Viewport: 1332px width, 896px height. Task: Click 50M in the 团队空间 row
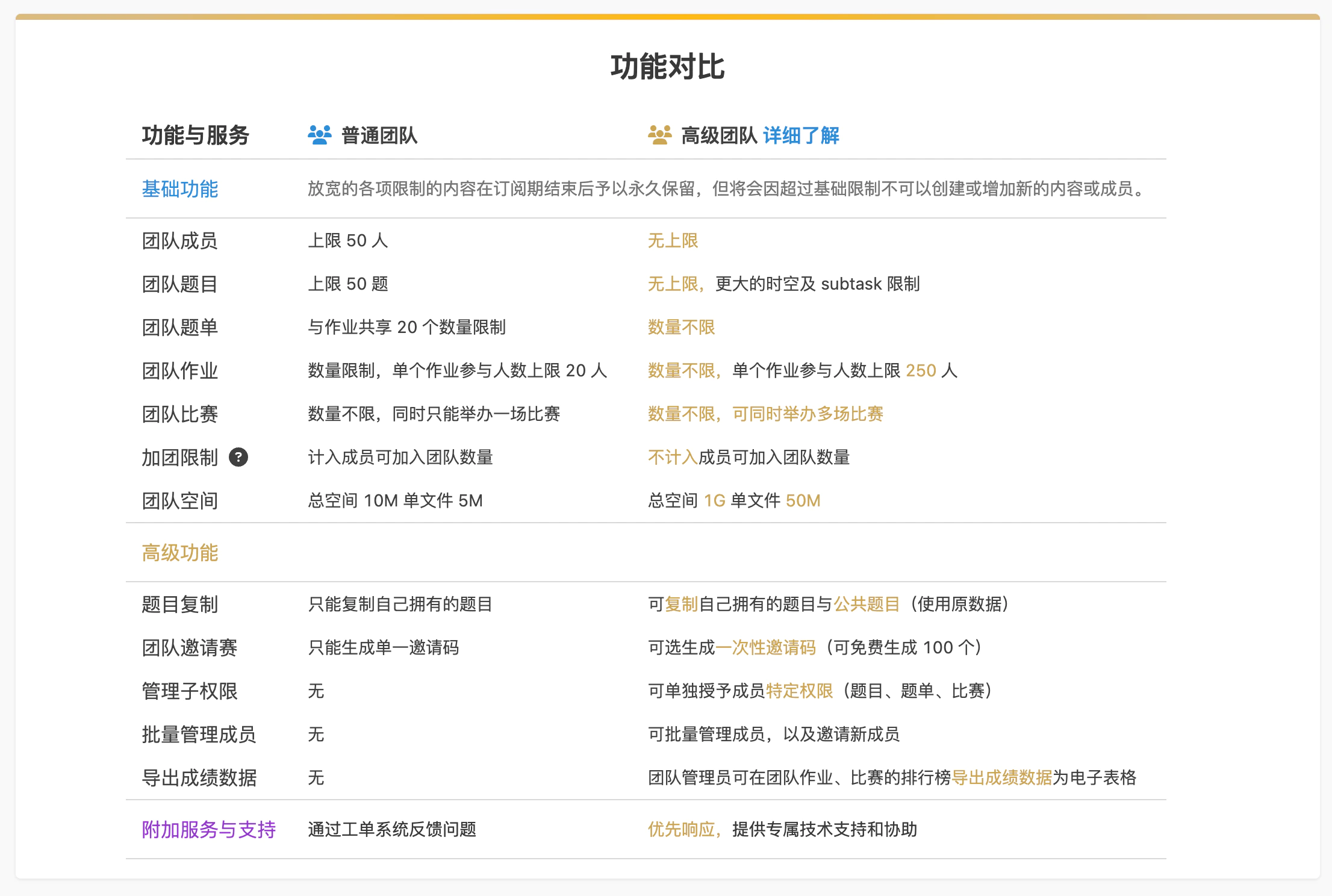point(803,500)
